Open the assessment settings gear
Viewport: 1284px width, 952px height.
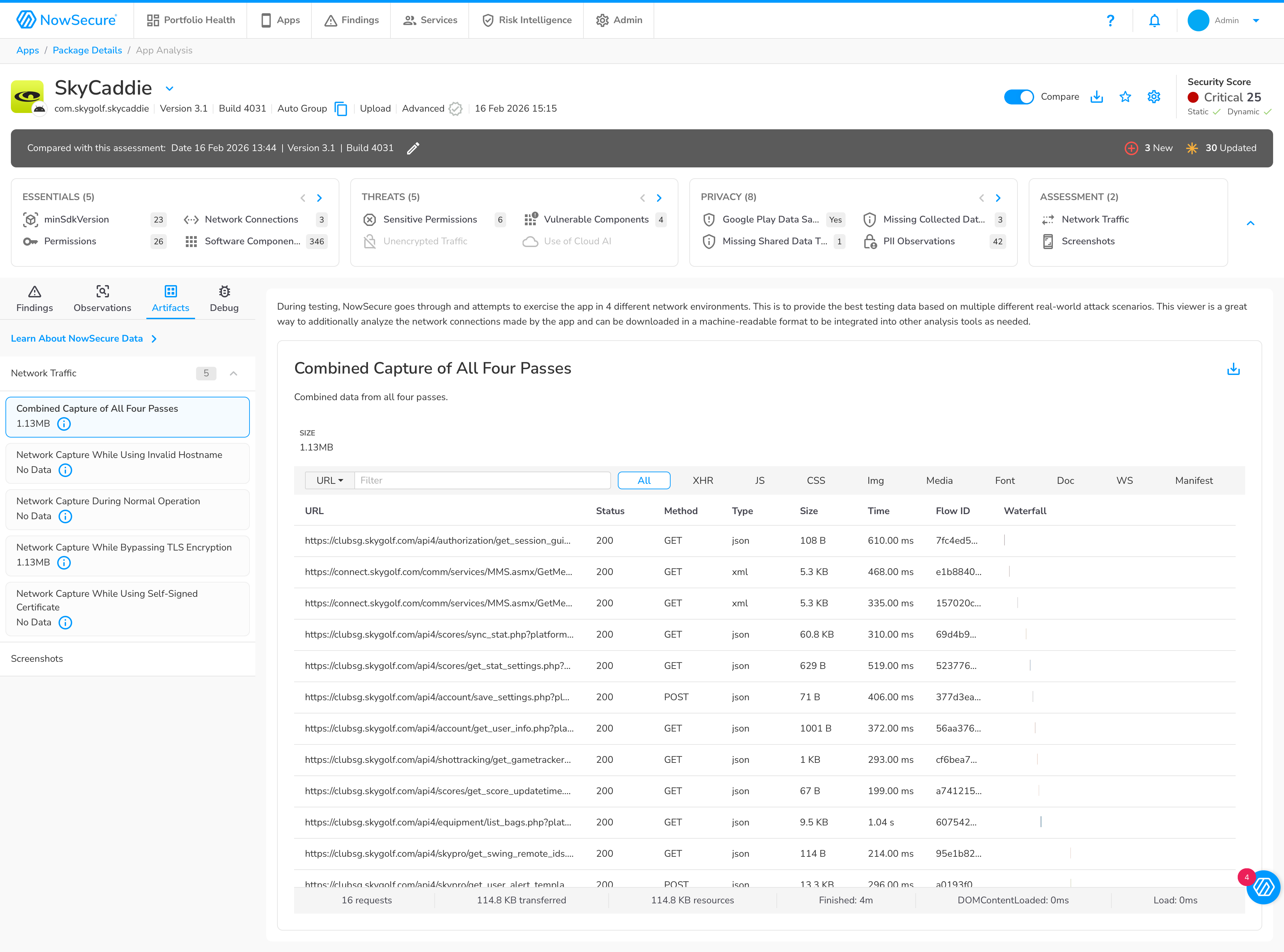1153,97
